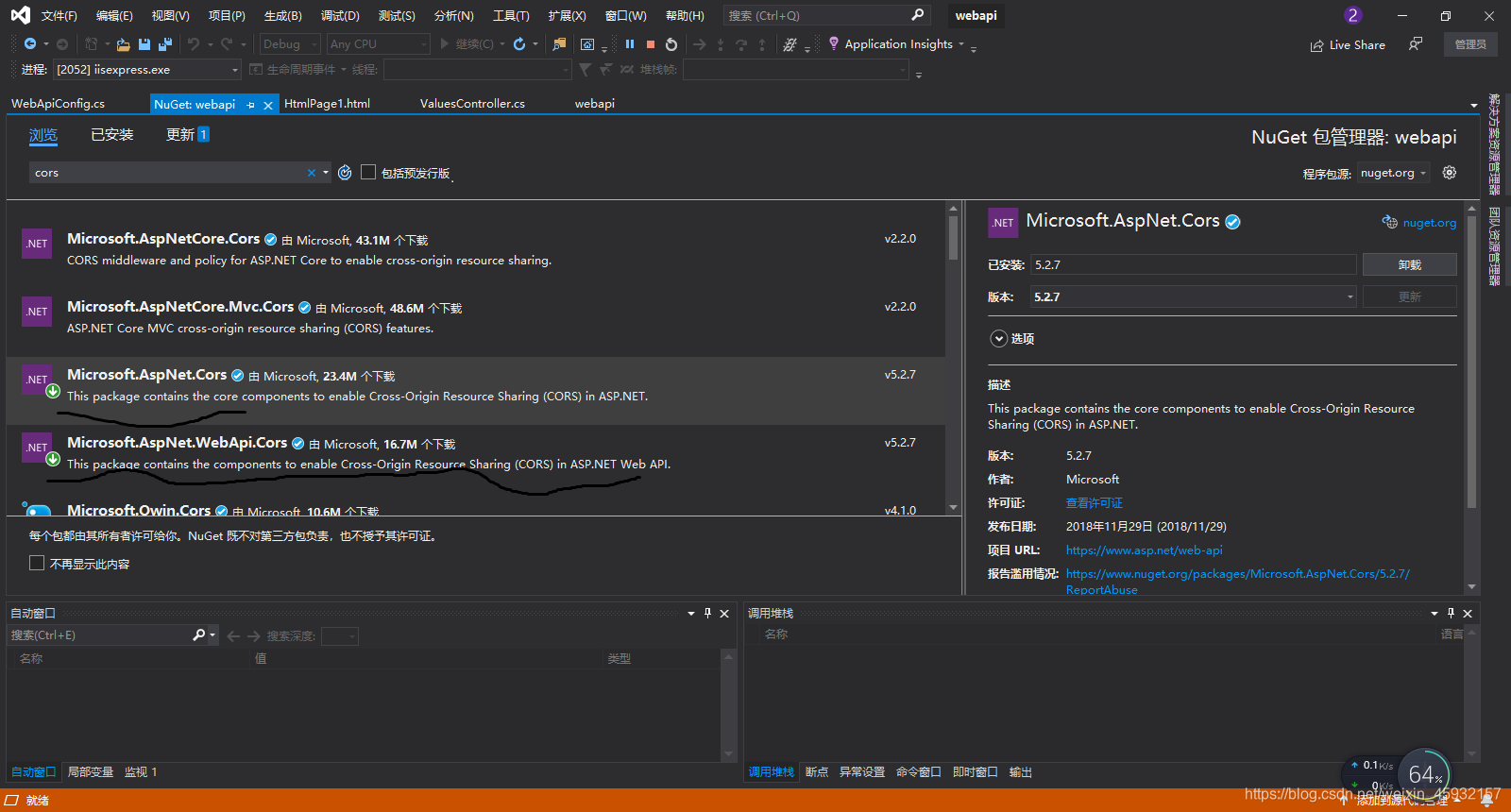Click the open file folder icon
The image size is (1511, 812).
123,44
